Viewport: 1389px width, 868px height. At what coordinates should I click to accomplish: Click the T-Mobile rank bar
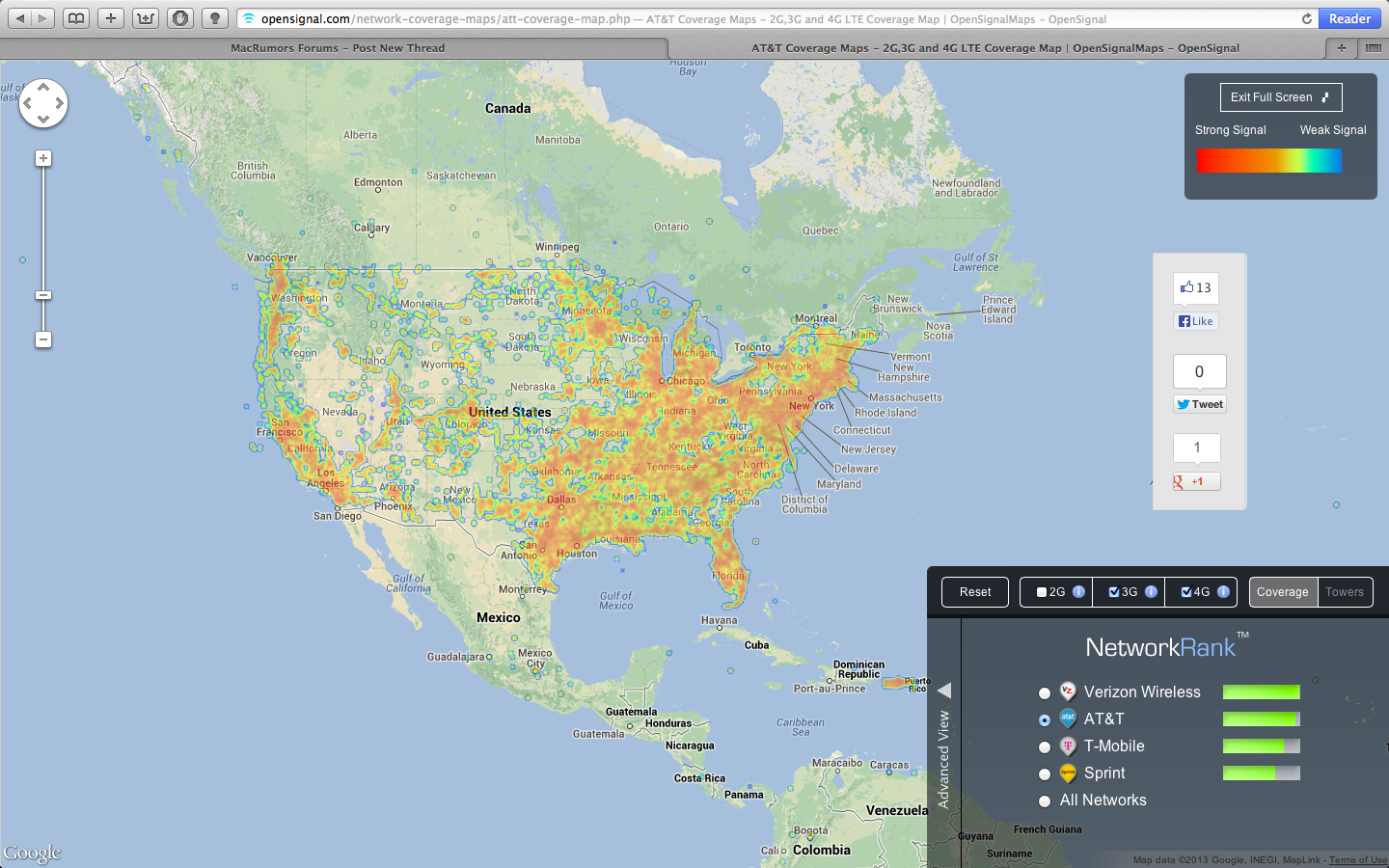pos(1262,746)
